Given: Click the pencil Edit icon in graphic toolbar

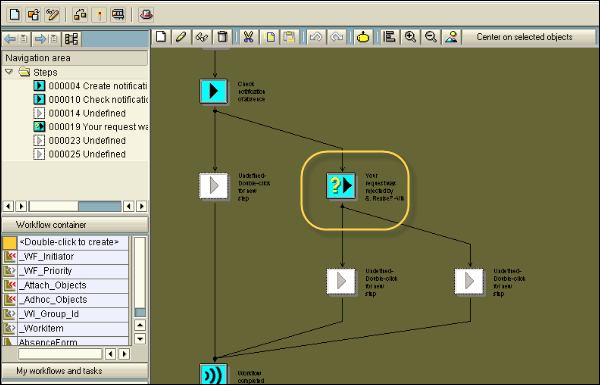Looking at the screenshot, I should click(x=181, y=37).
